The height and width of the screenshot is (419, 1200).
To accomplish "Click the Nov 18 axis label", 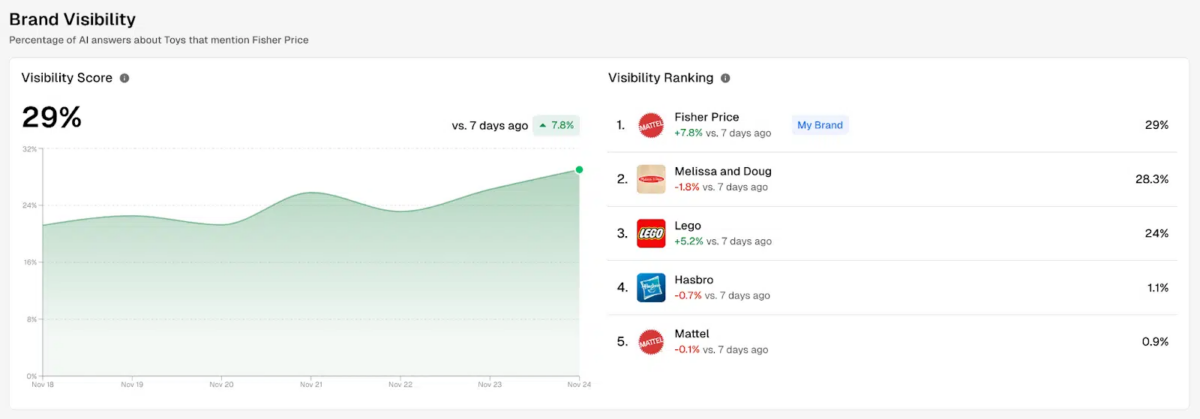I will [42, 384].
